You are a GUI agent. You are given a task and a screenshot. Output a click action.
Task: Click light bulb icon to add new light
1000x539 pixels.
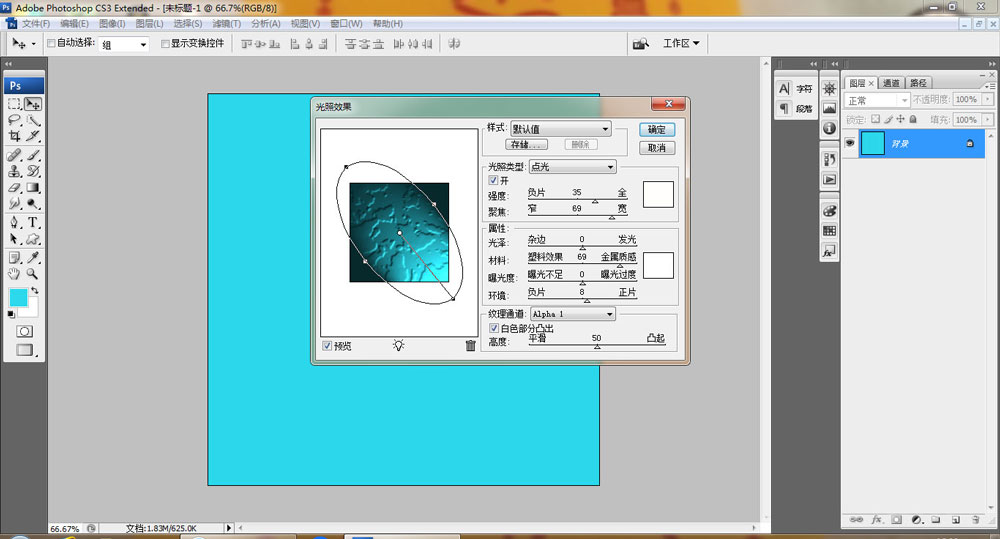tap(399, 345)
